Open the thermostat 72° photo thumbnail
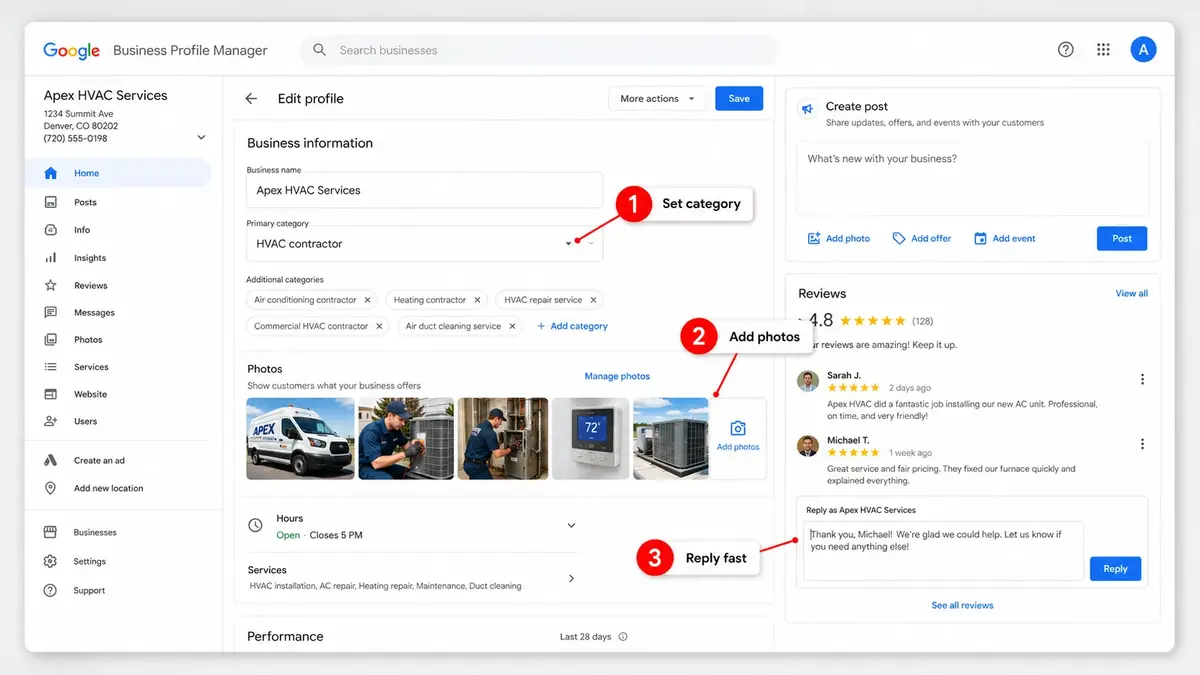The height and width of the screenshot is (675, 1200). click(591, 438)
